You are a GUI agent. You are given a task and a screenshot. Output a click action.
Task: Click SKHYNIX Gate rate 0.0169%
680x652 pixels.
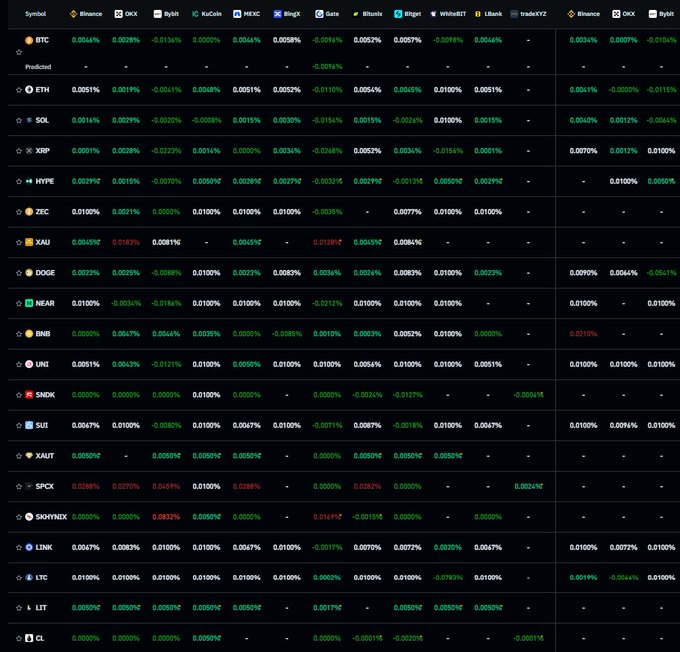tap(327, 517)
